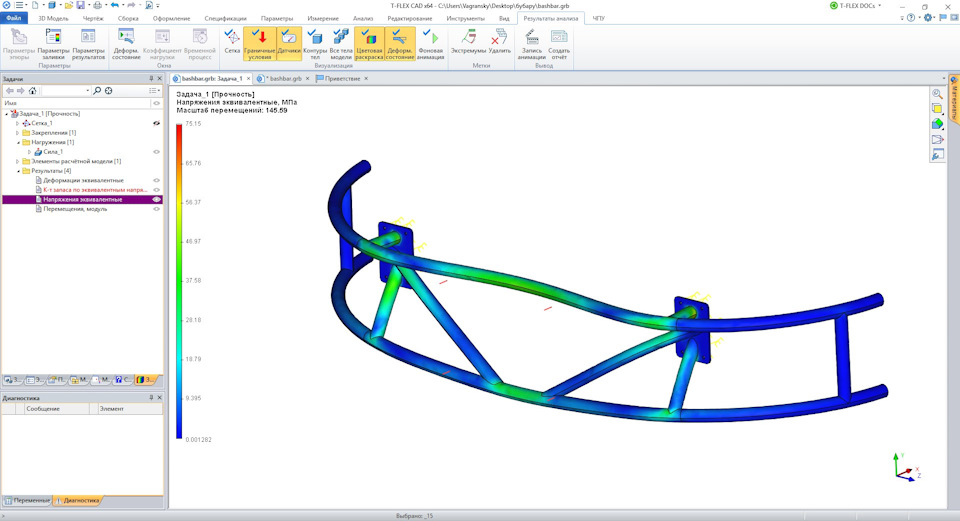Open the Приветствие document tab
The image size is (960, 521).
pos(342,78)
